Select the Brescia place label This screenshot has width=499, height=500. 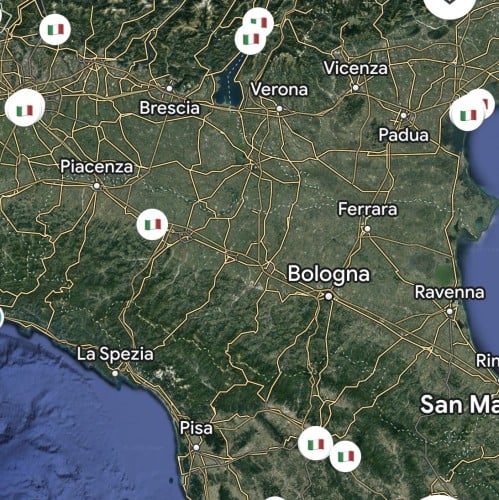click(169, 108)
